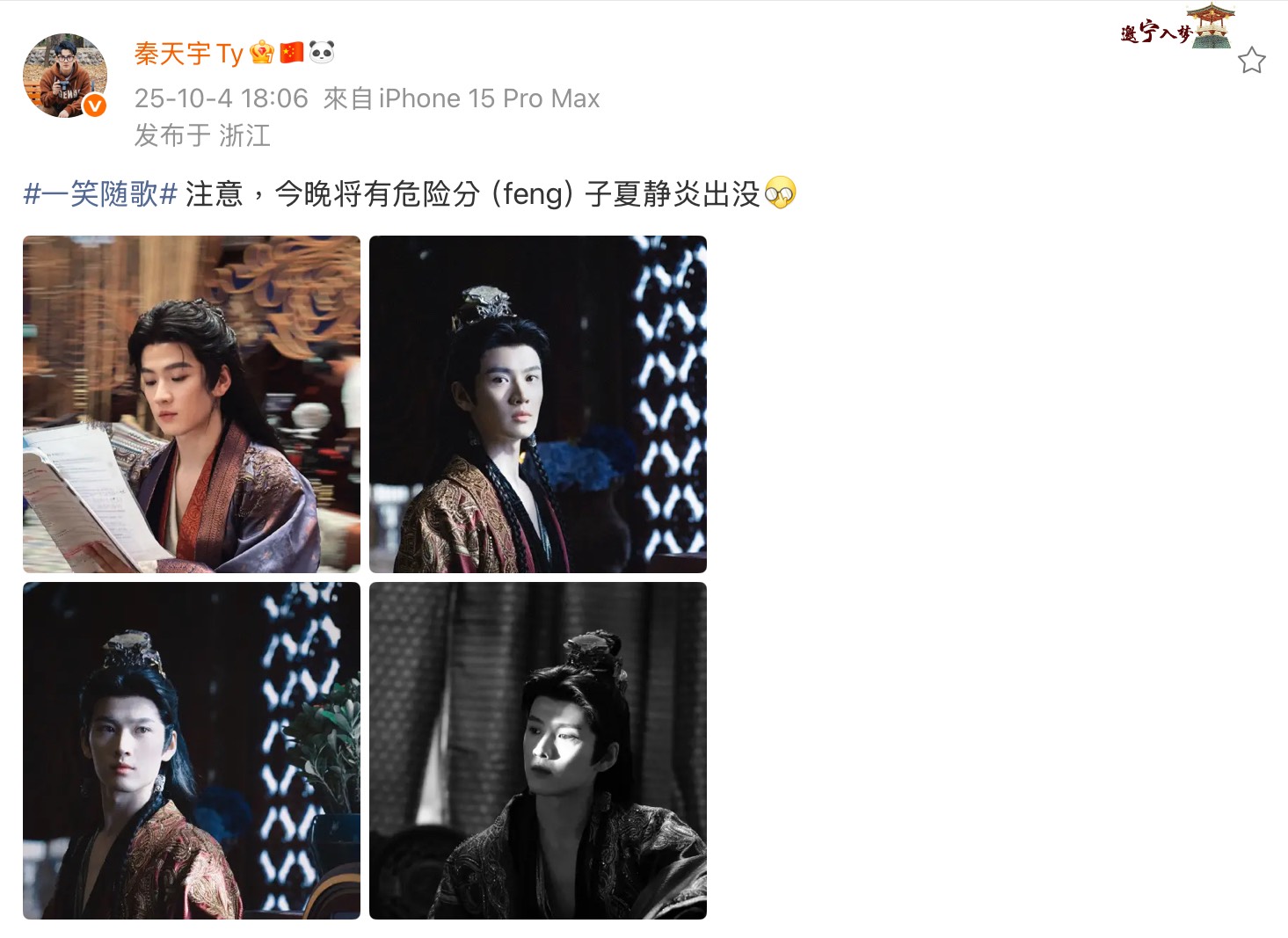Image resolution: width=1288 pixels, height=938 pixels.
Task: Click the crown membership icon
Action: [x=262, y=53]
